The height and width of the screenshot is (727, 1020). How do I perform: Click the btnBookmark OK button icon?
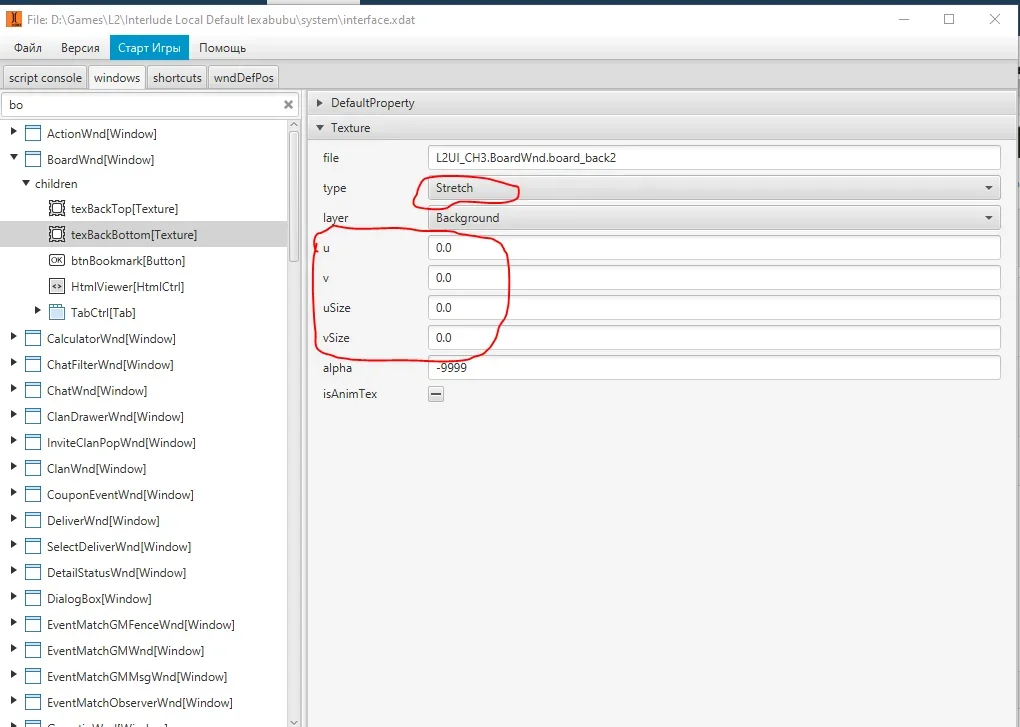57,261
